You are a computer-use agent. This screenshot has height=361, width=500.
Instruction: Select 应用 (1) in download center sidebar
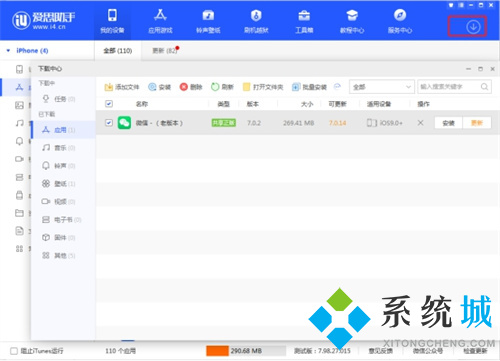pos(63,130)
